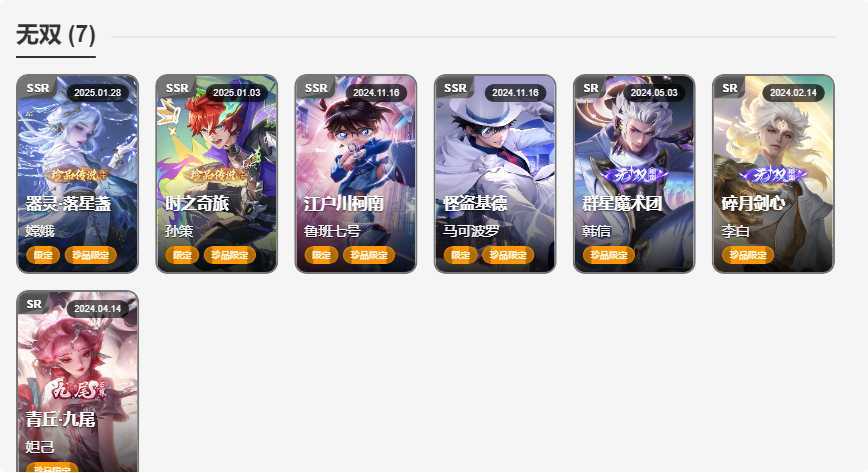Select the 无双 (7) section heading

(56, 35)
